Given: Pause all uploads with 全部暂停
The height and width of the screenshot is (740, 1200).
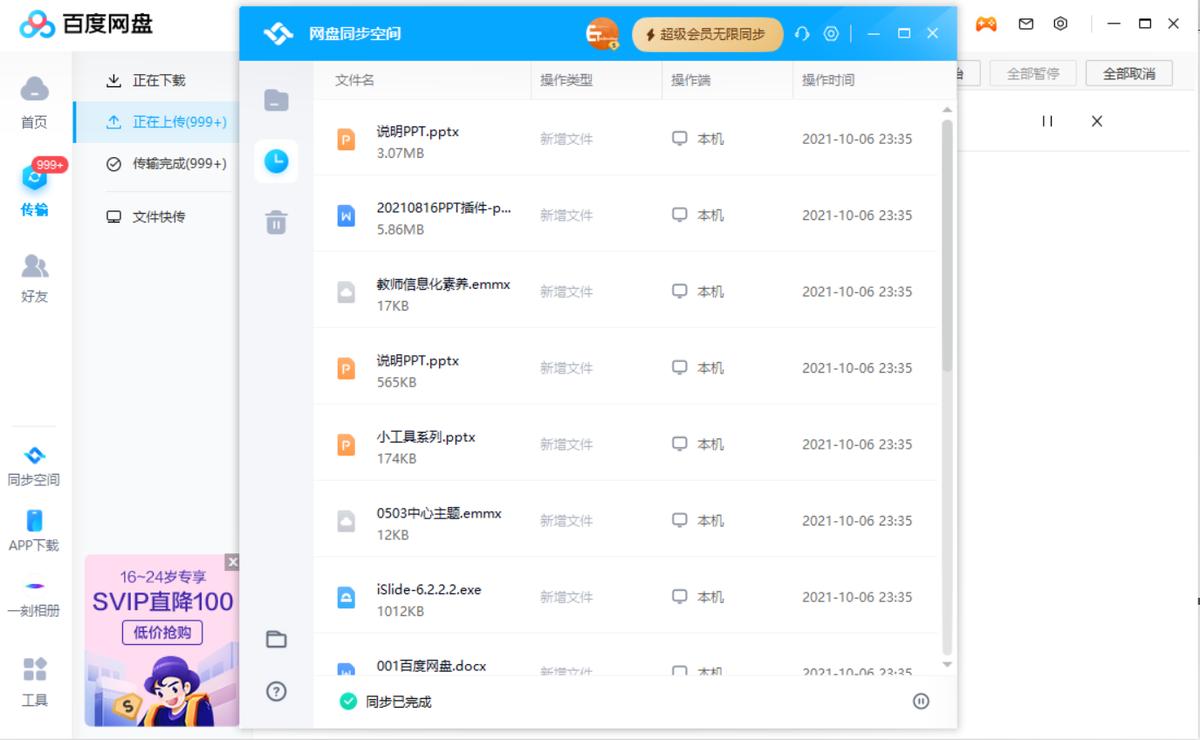Looking at the screenshot, I should 1033,73.
